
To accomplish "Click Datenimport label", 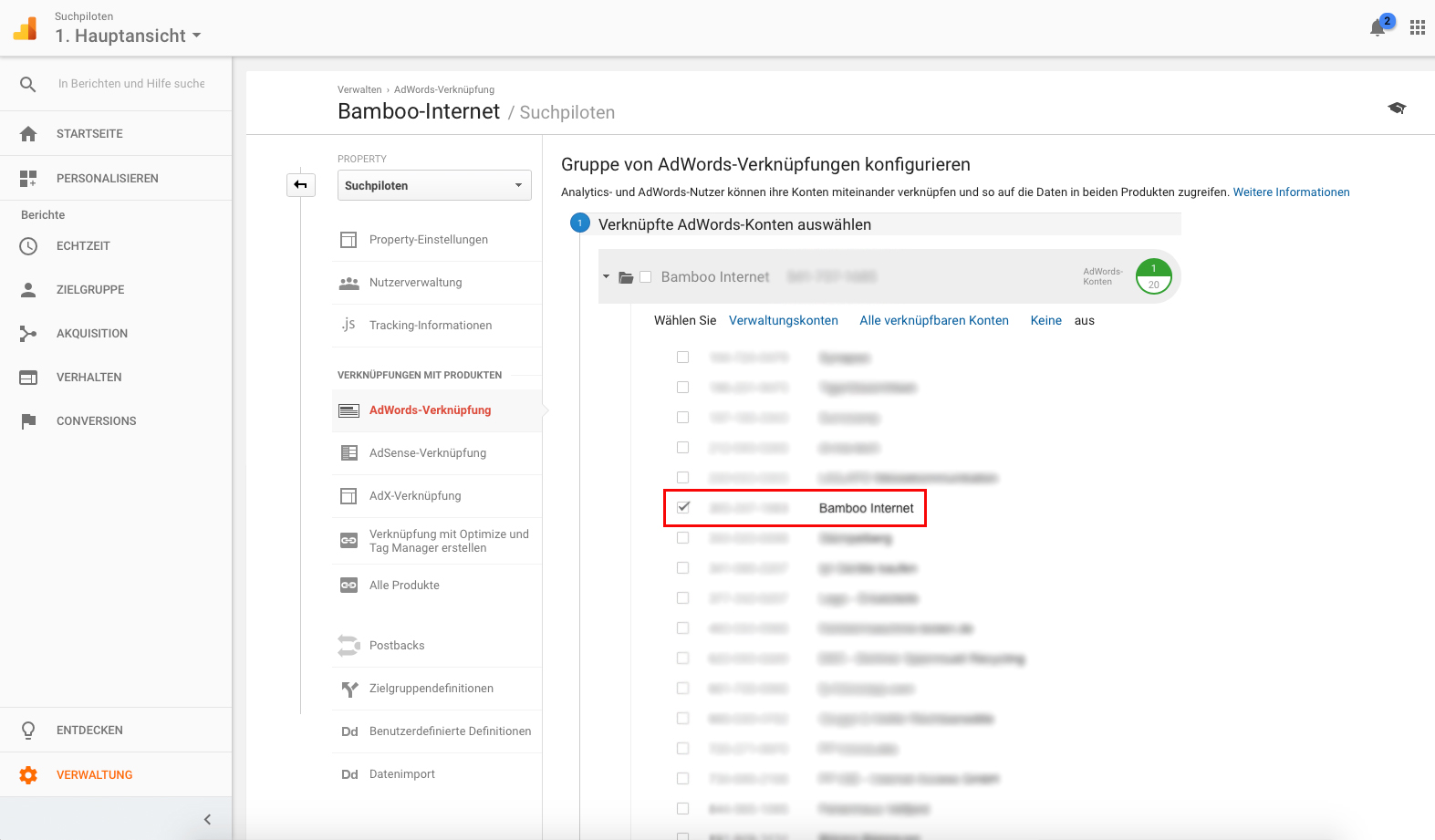I will [401, 774].
